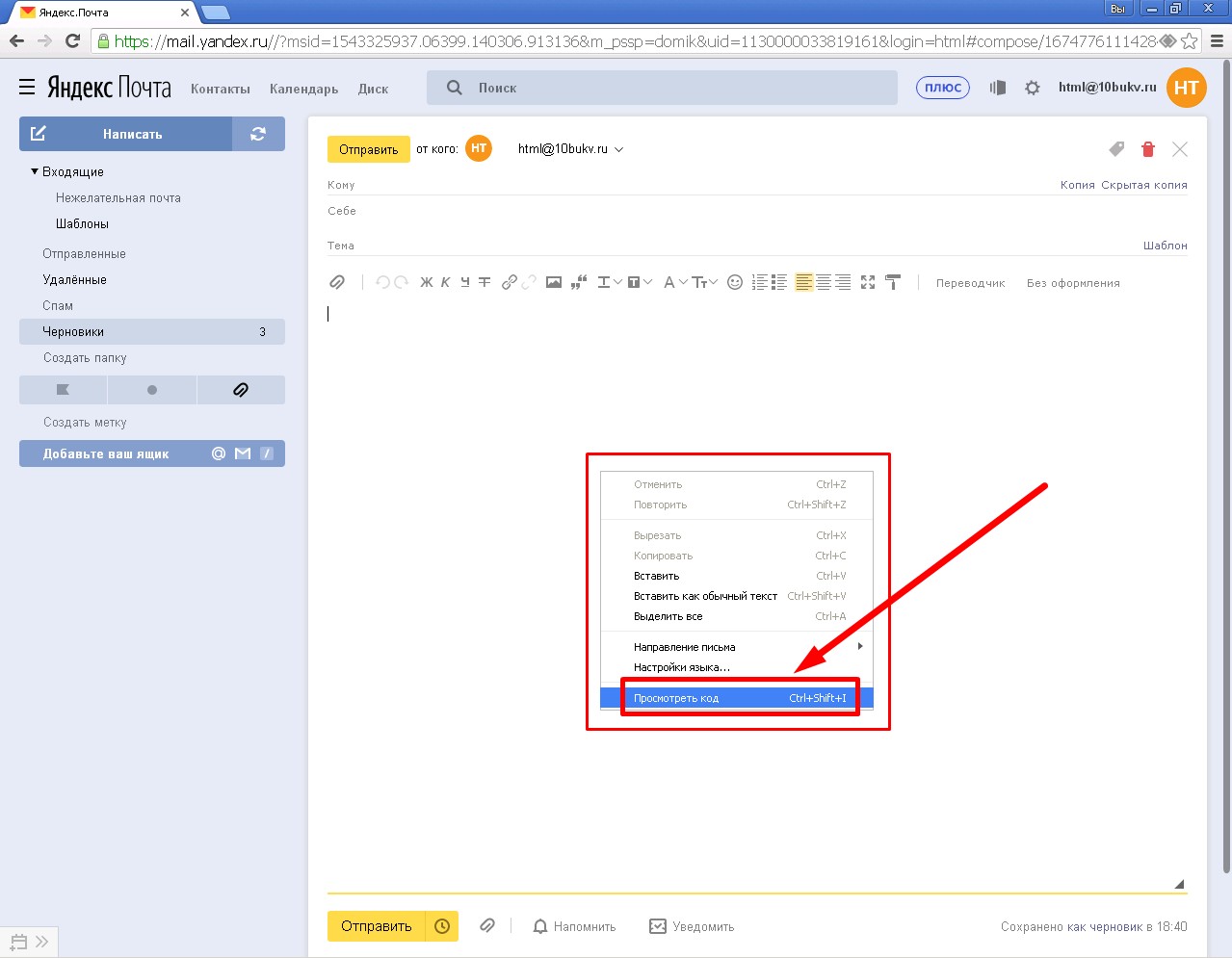Click the Поиск search field
The height and width of the screenshot is (958, 1232).
[x=662, y=88]
